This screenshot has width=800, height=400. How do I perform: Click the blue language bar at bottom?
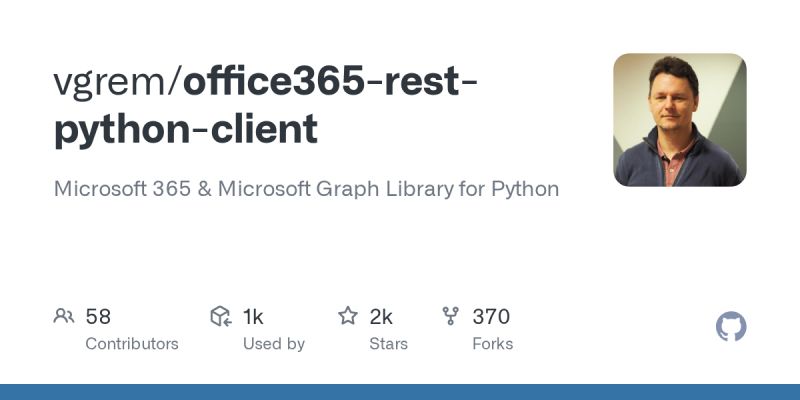pos(400,392)
